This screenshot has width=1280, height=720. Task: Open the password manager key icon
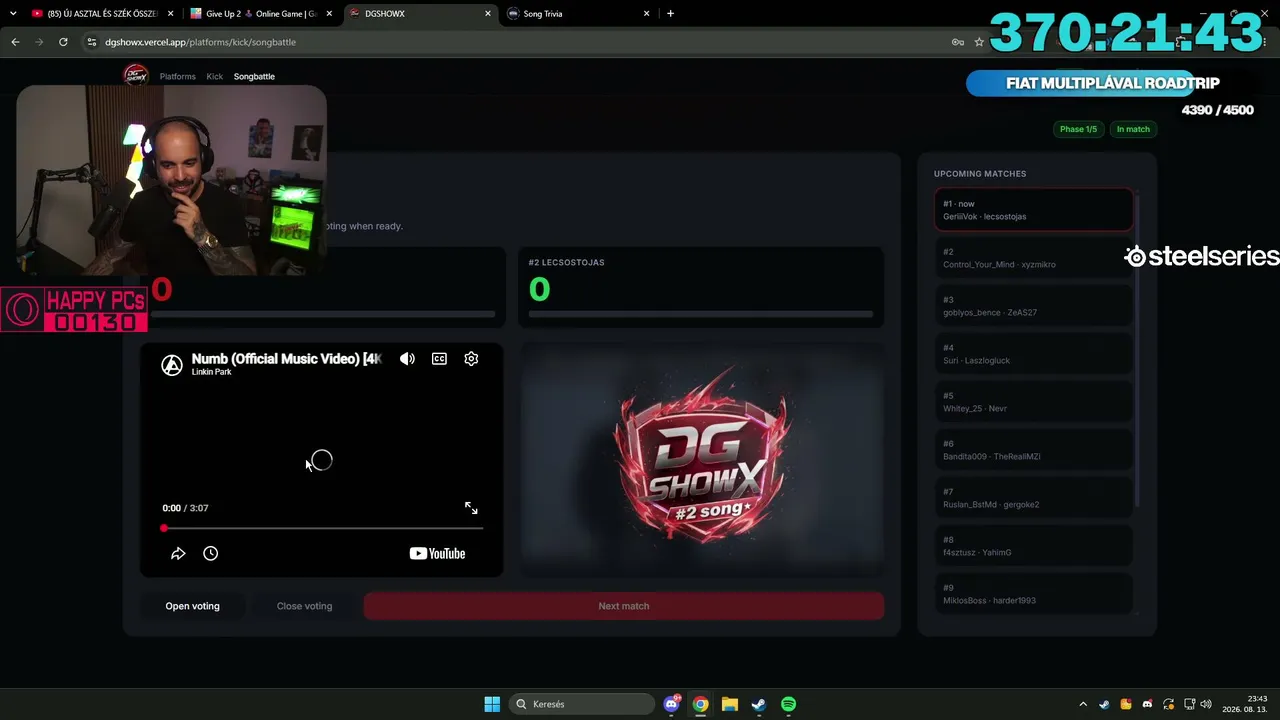pyautogui.click(x=957, y=42)
